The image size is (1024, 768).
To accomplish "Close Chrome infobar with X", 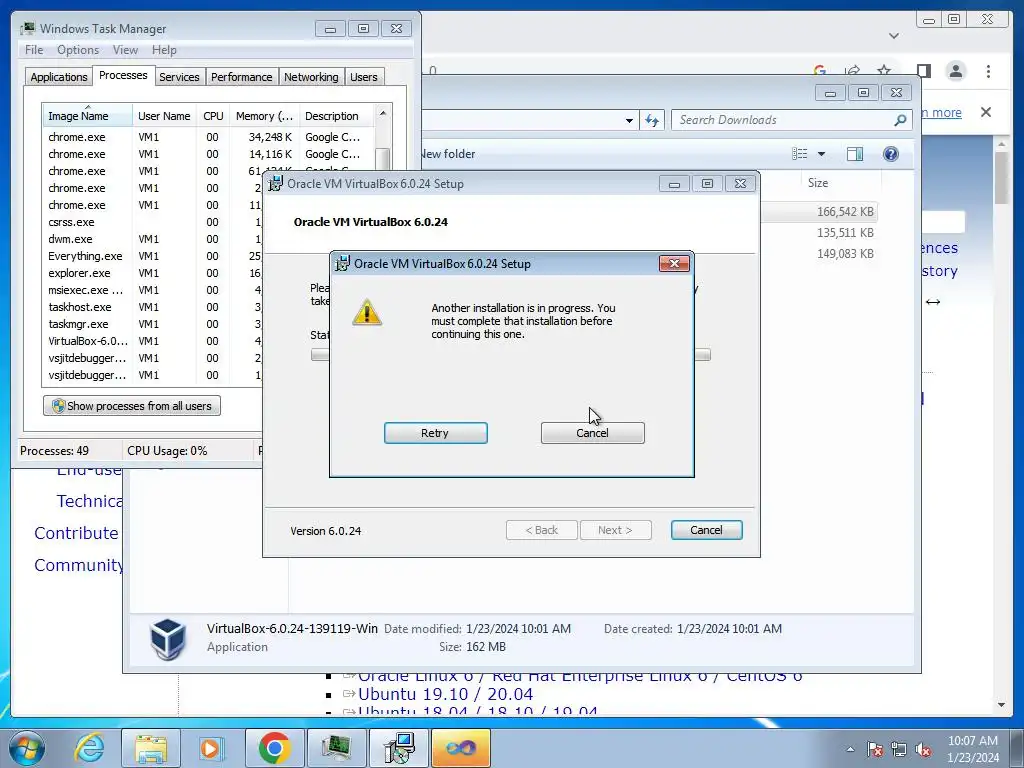I will coord(986,112).
